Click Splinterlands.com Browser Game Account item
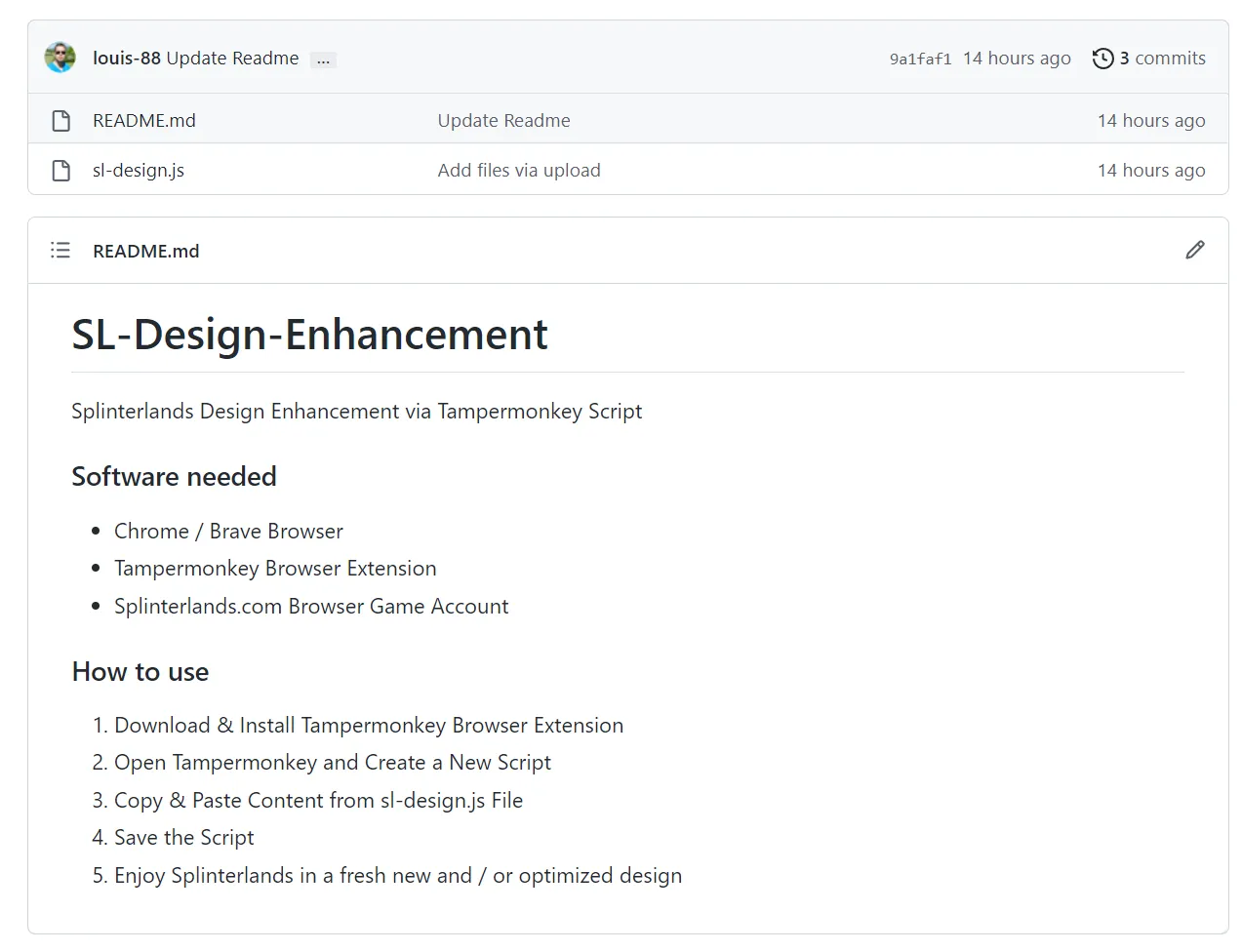Screen dimensions: 1242x952 311,607
